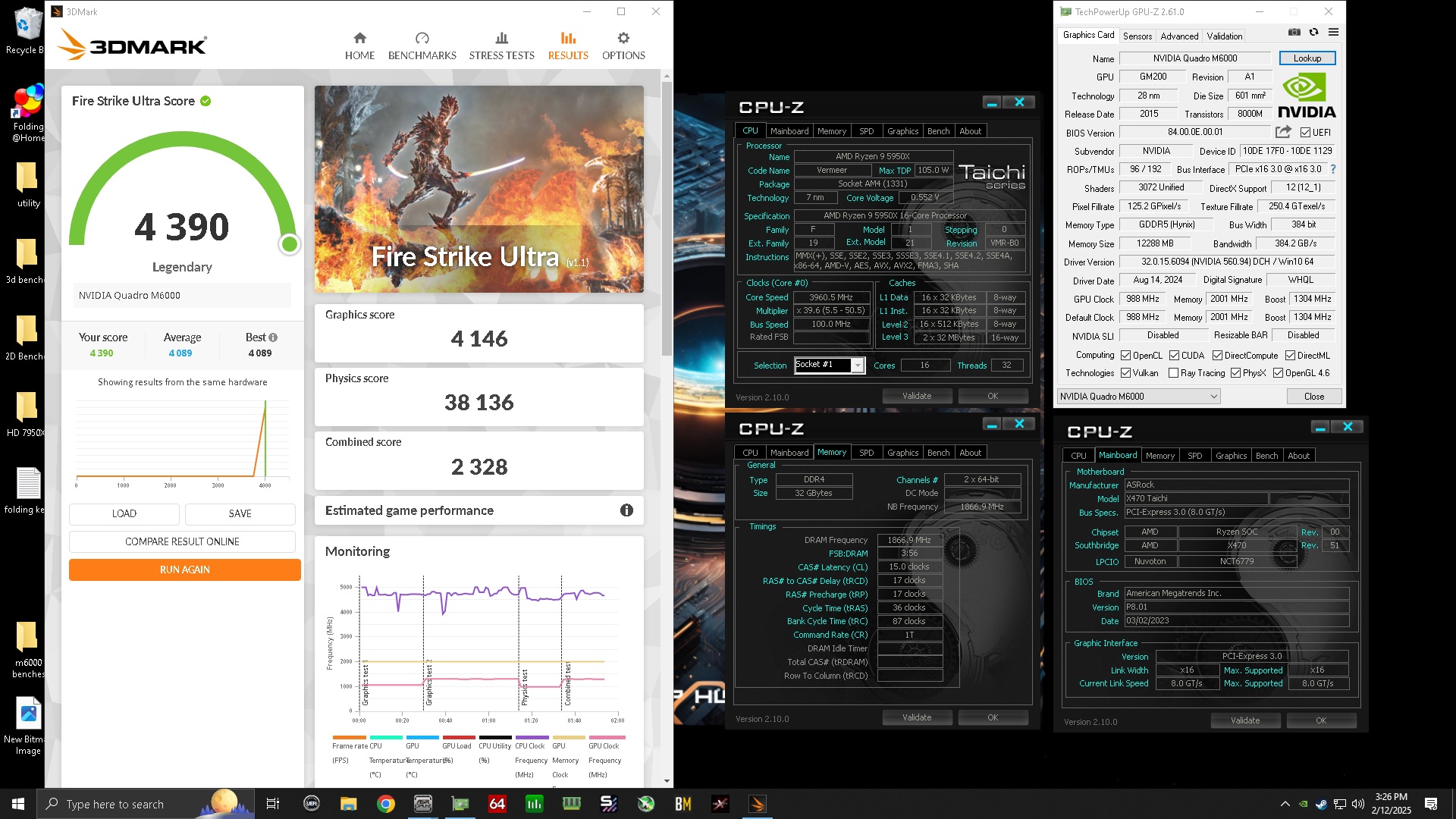This screenshot has height=819, width=1456.
Task: Click the NVIDIA Quadro M6000 field in 3DMark
Action: (182, 295)
